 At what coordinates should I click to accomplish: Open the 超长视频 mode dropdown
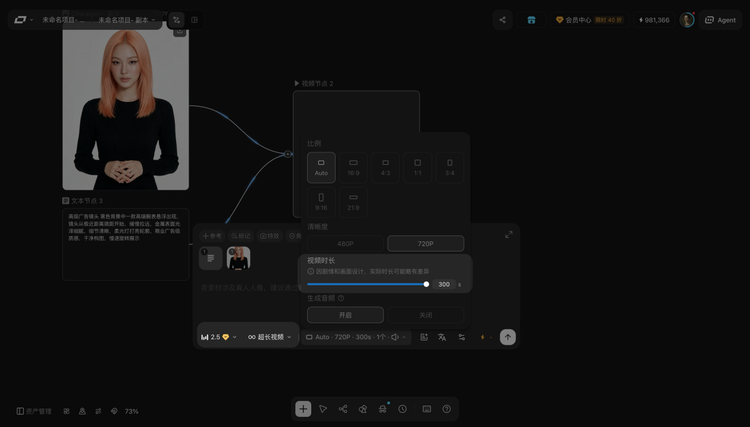(270, 337)
